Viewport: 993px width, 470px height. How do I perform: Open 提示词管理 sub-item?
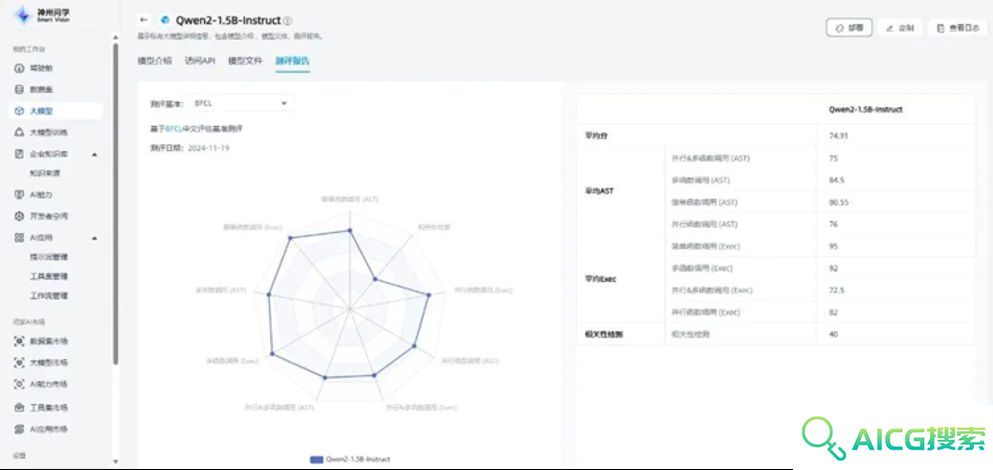49,257
